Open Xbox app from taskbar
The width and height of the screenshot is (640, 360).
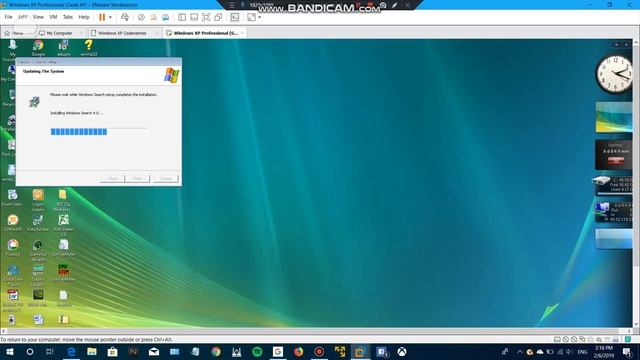point(402,351)
